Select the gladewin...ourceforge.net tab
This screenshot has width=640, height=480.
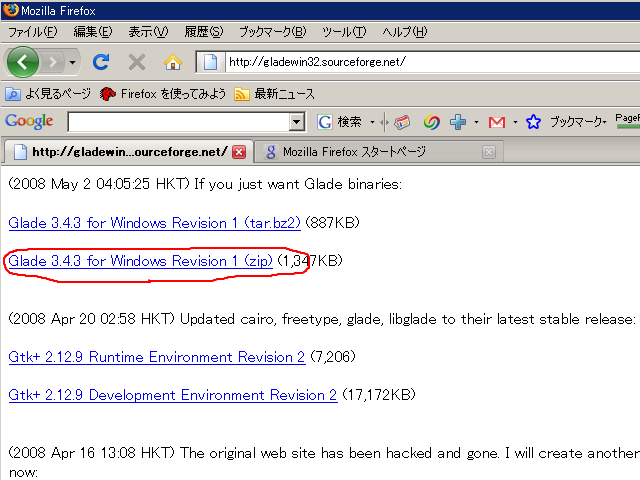129,152
